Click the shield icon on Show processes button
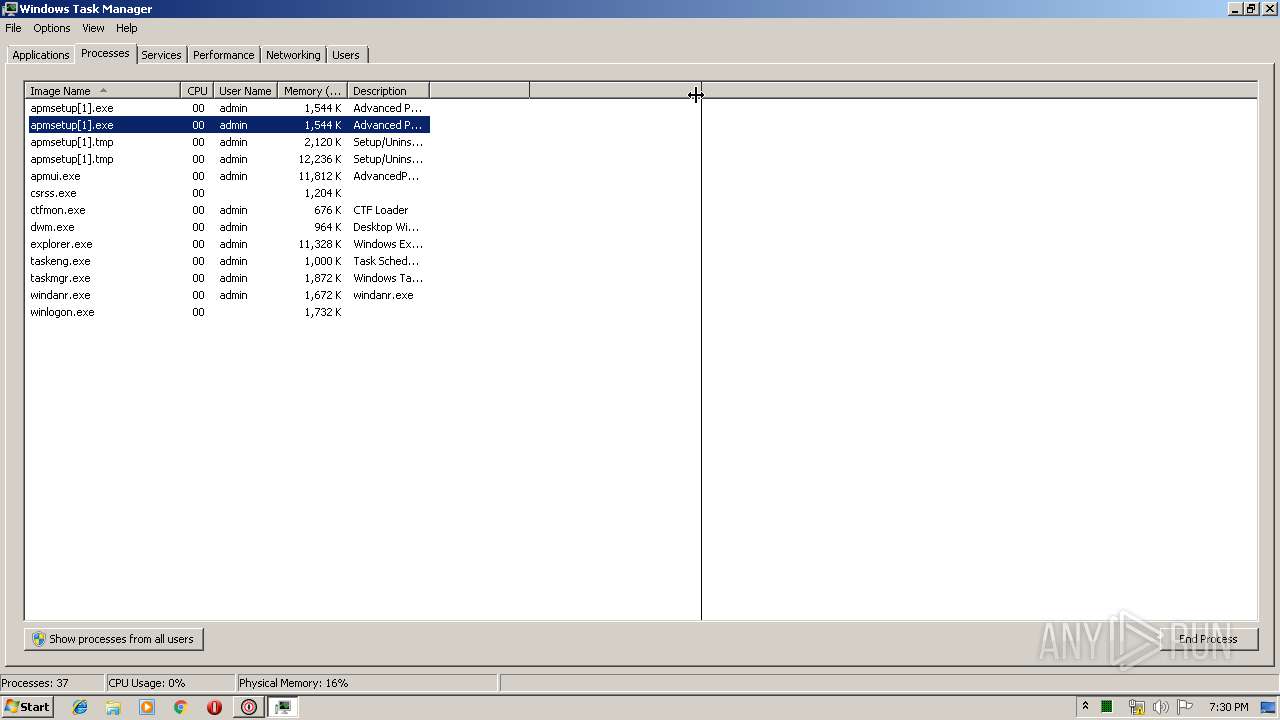Screen dimensions: 1280x720 (x=39, y=639)
